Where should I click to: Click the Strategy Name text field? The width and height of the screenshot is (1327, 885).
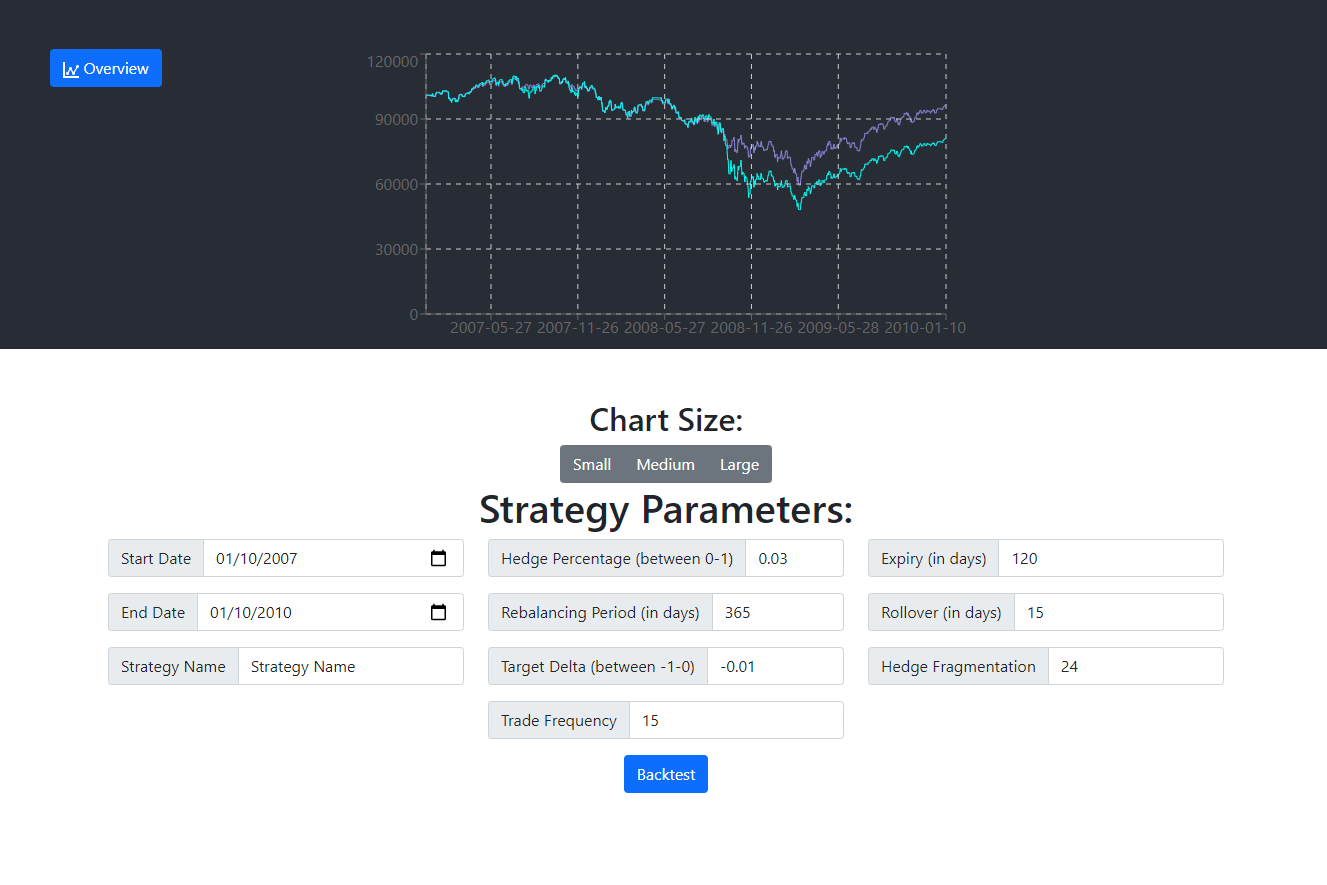pos(350,666)
